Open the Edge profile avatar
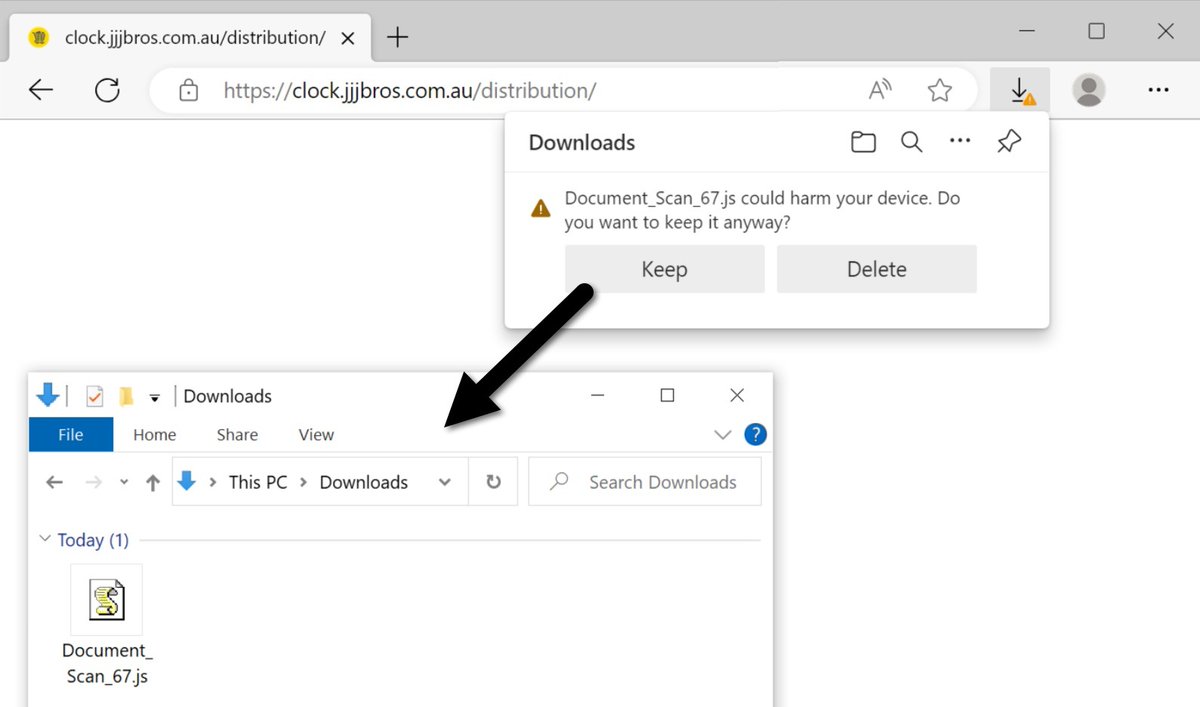This screenshot has height=707, width=1200. tap(1088, 89)
